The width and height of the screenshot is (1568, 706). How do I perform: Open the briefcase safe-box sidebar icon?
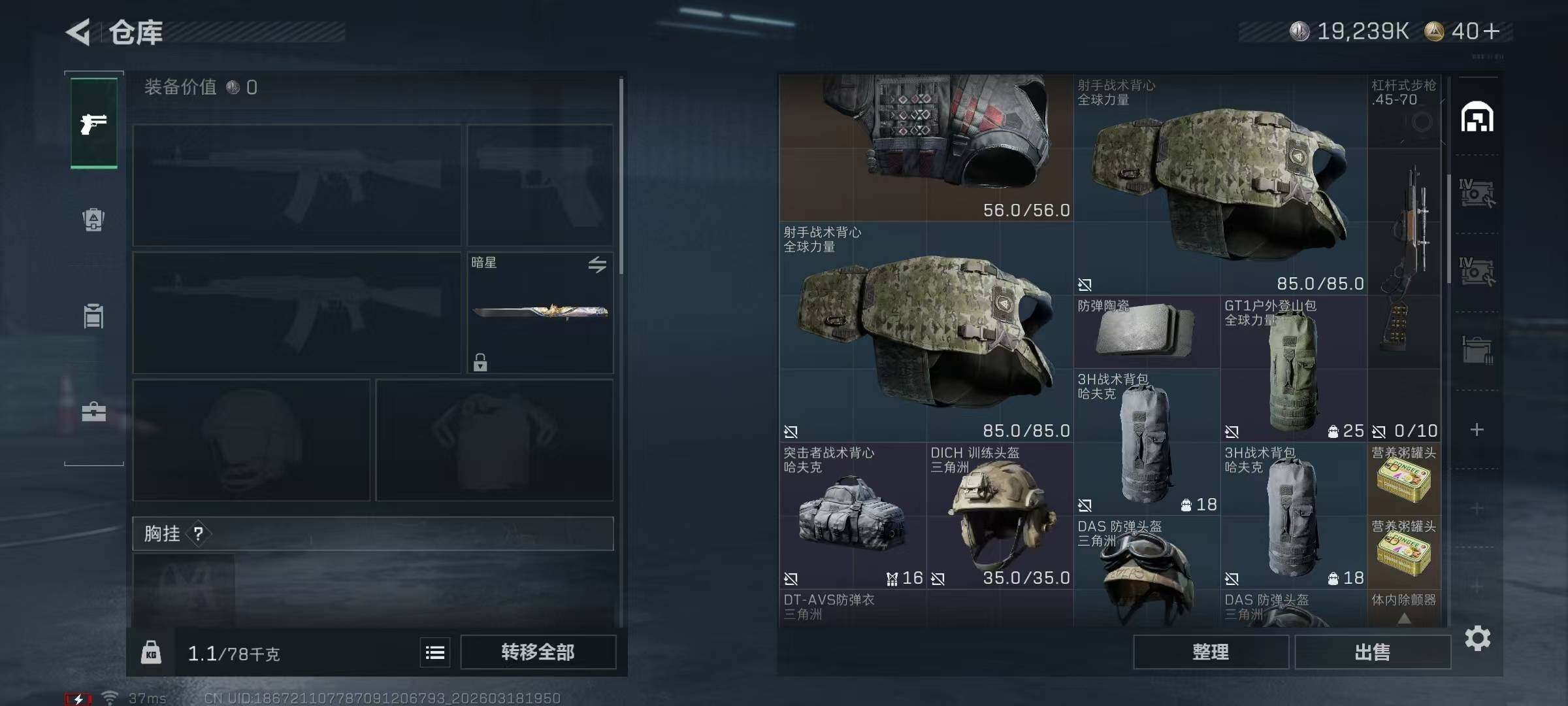tap(93, 411)
